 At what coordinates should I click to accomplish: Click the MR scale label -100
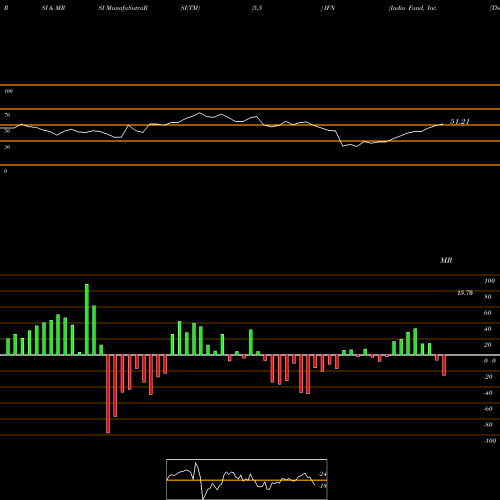click(x=490, y=441)
